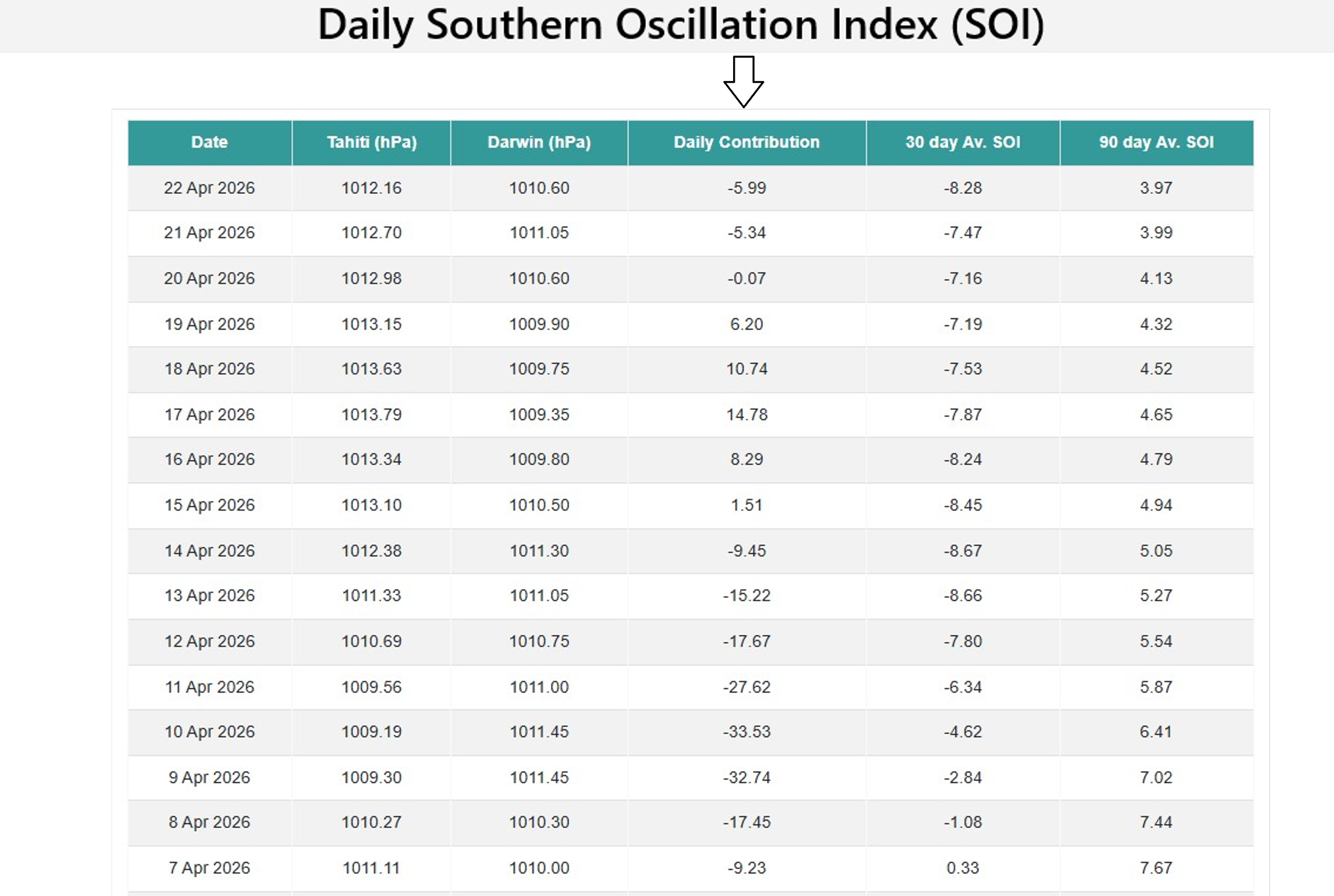
Task: Select the 22 Apr 2026 date cell
Action: point(209,188)
